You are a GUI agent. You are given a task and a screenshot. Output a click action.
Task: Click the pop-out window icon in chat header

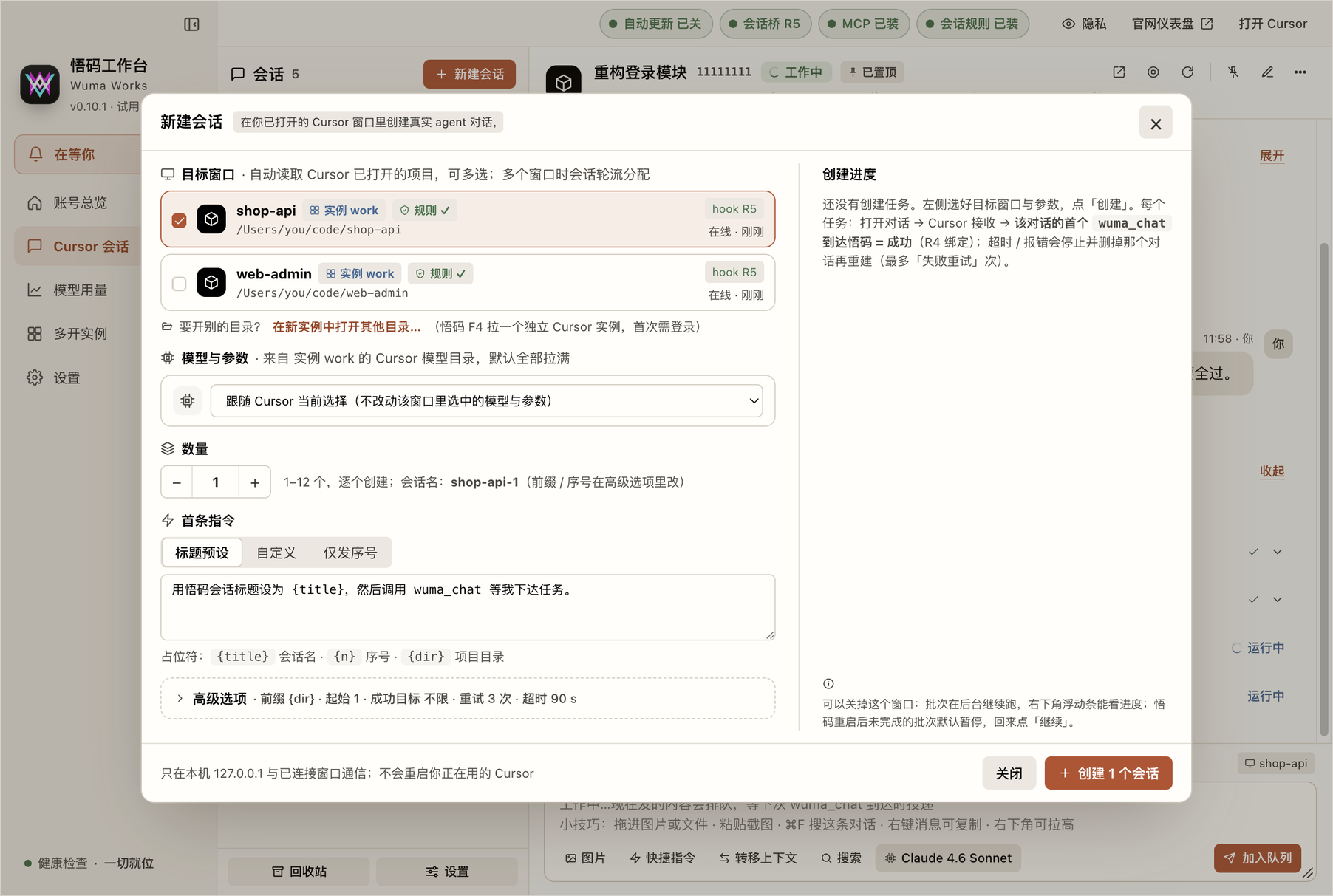[1119, 72]
